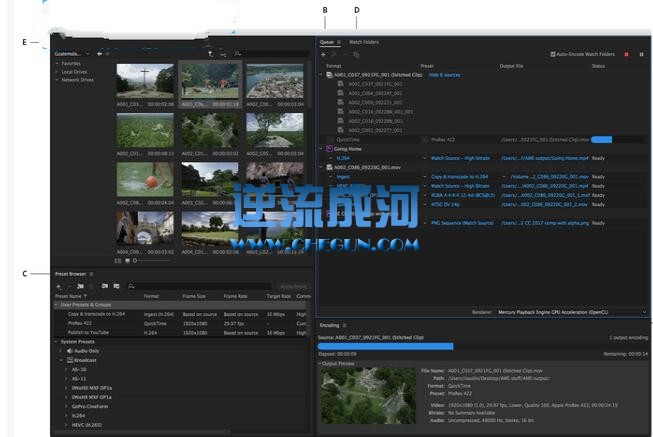Select the Publish to YouTube preset row
653x437 pixels.
coord(180,332)
